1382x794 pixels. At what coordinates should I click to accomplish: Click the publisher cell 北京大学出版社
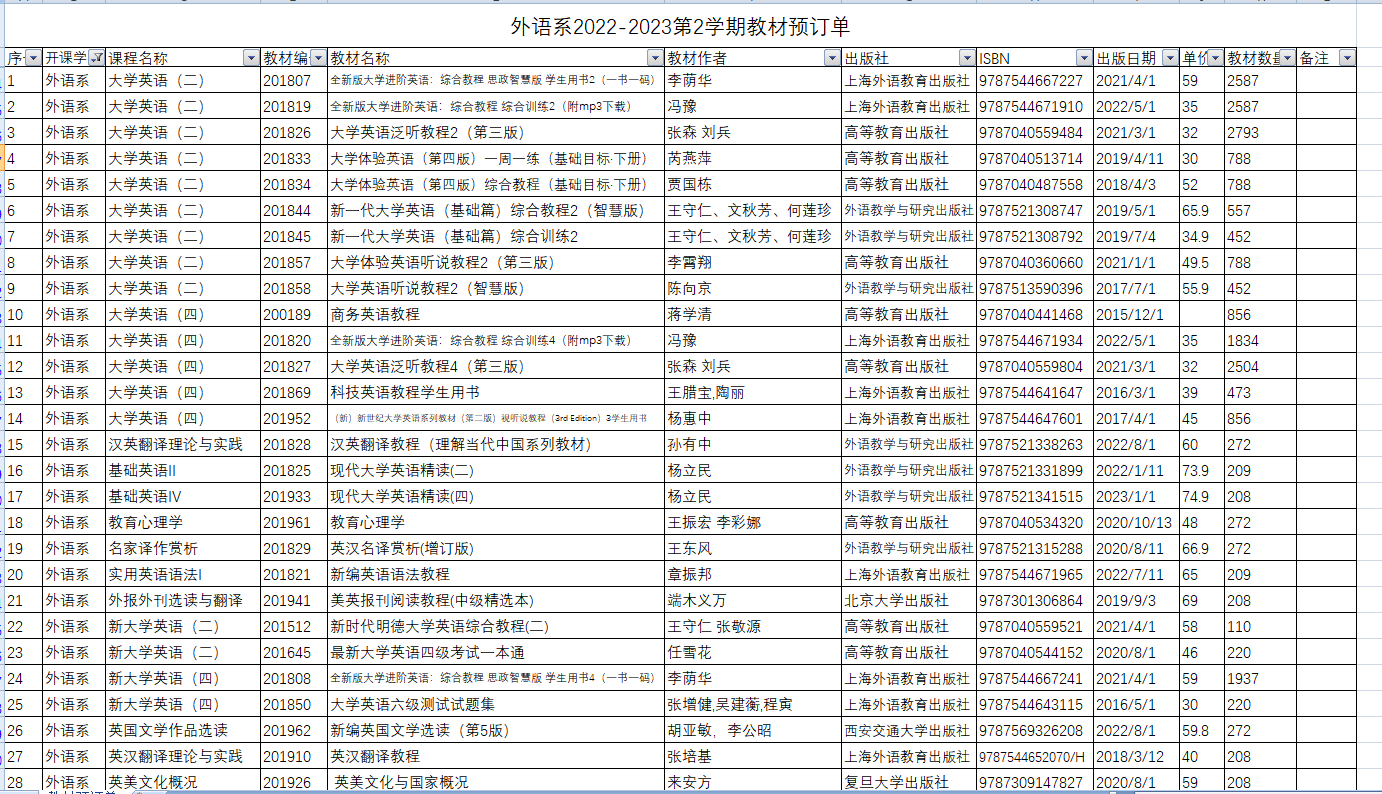tap(909, 600)
